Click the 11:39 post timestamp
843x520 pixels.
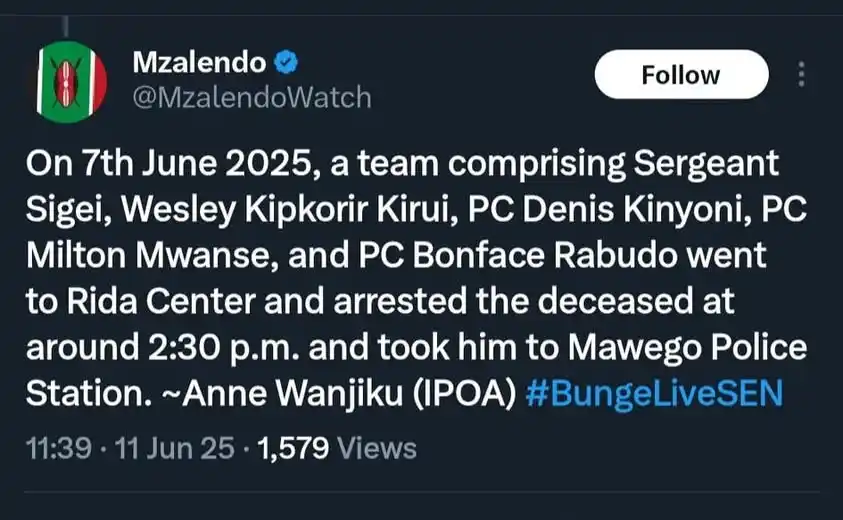coord(59,448)
